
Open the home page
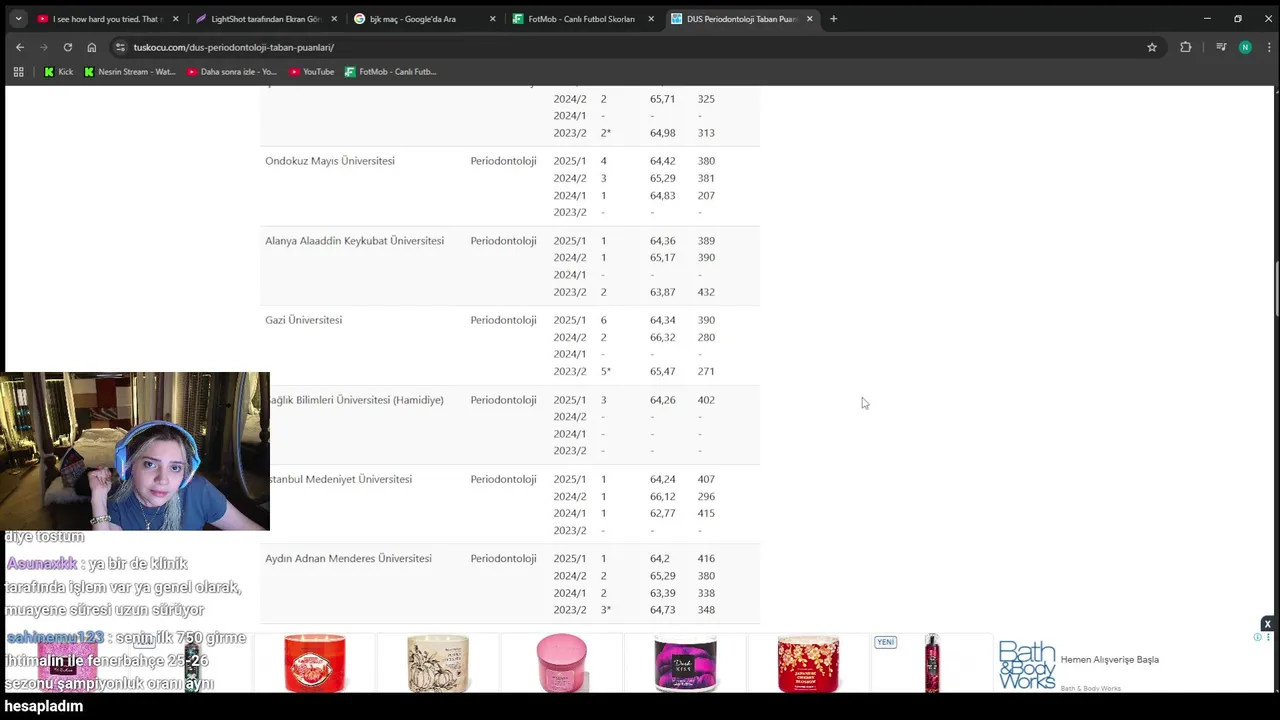pos(91,47)
